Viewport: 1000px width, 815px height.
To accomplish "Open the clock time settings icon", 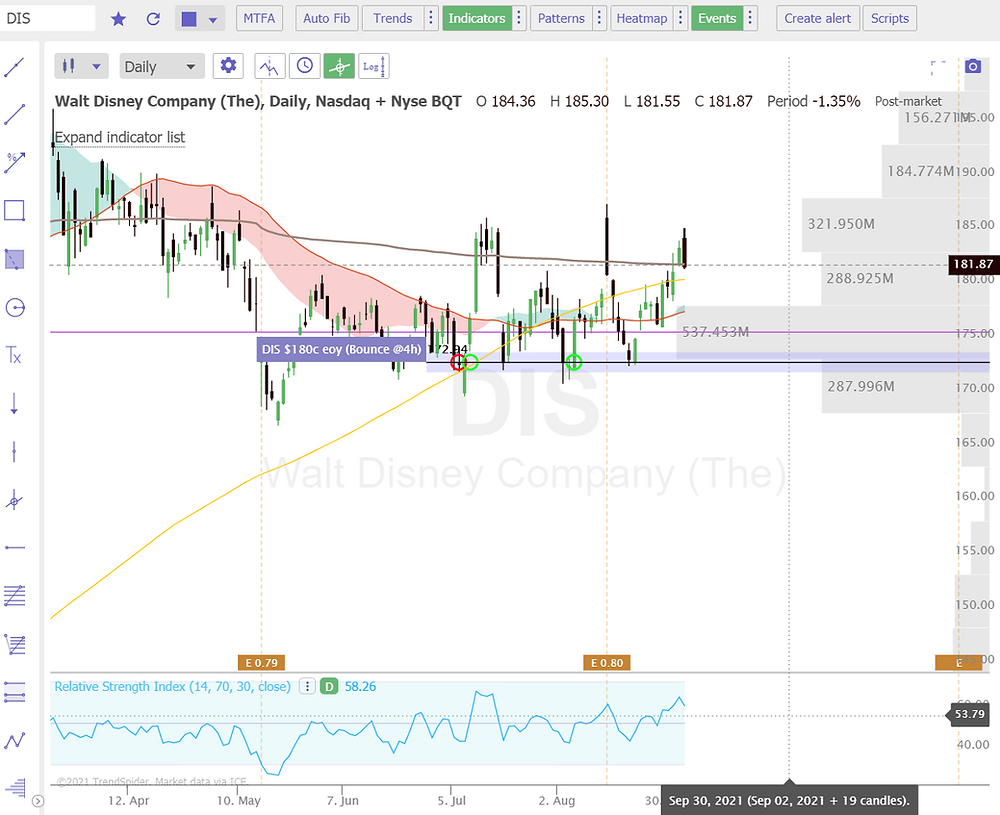I will pyautogui.click(x=304, y=66).
